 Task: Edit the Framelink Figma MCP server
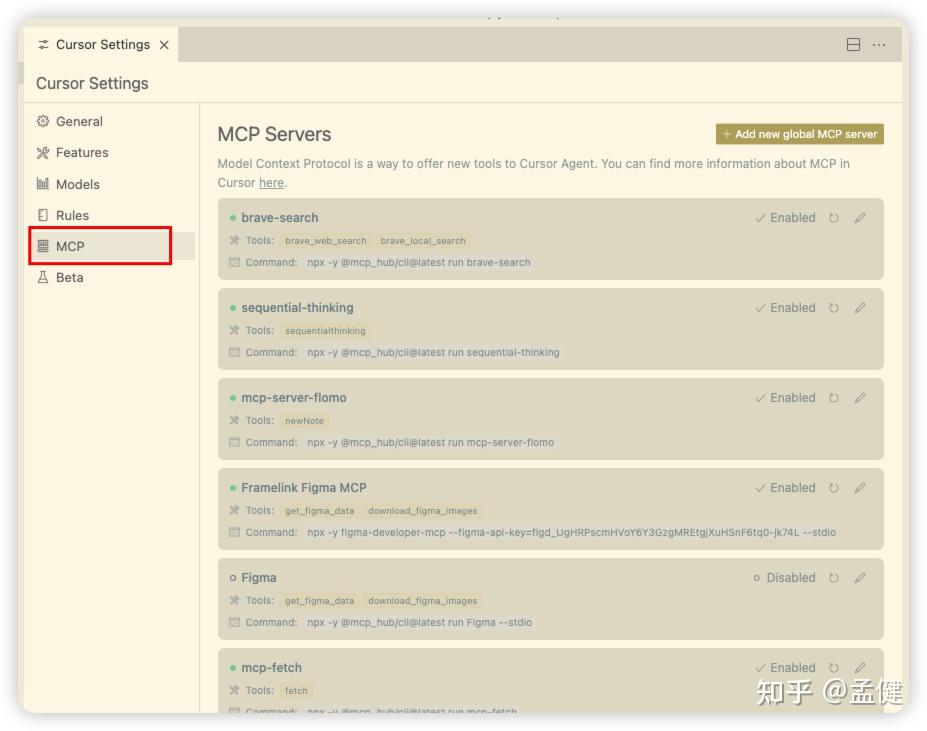(x=859, y=487)
